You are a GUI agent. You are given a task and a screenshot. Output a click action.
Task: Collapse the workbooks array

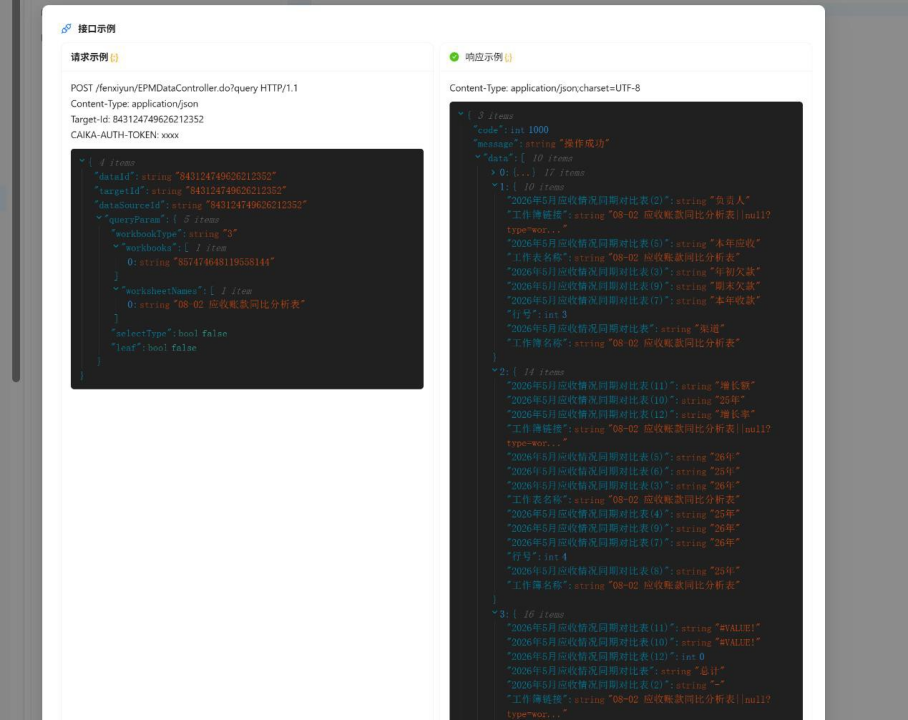click(x=116, y=247)
